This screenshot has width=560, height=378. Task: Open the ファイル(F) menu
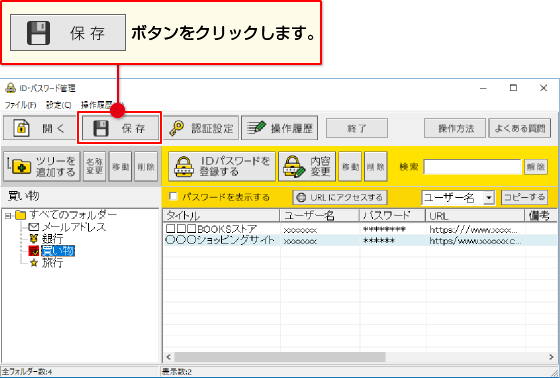pos(20,105)
